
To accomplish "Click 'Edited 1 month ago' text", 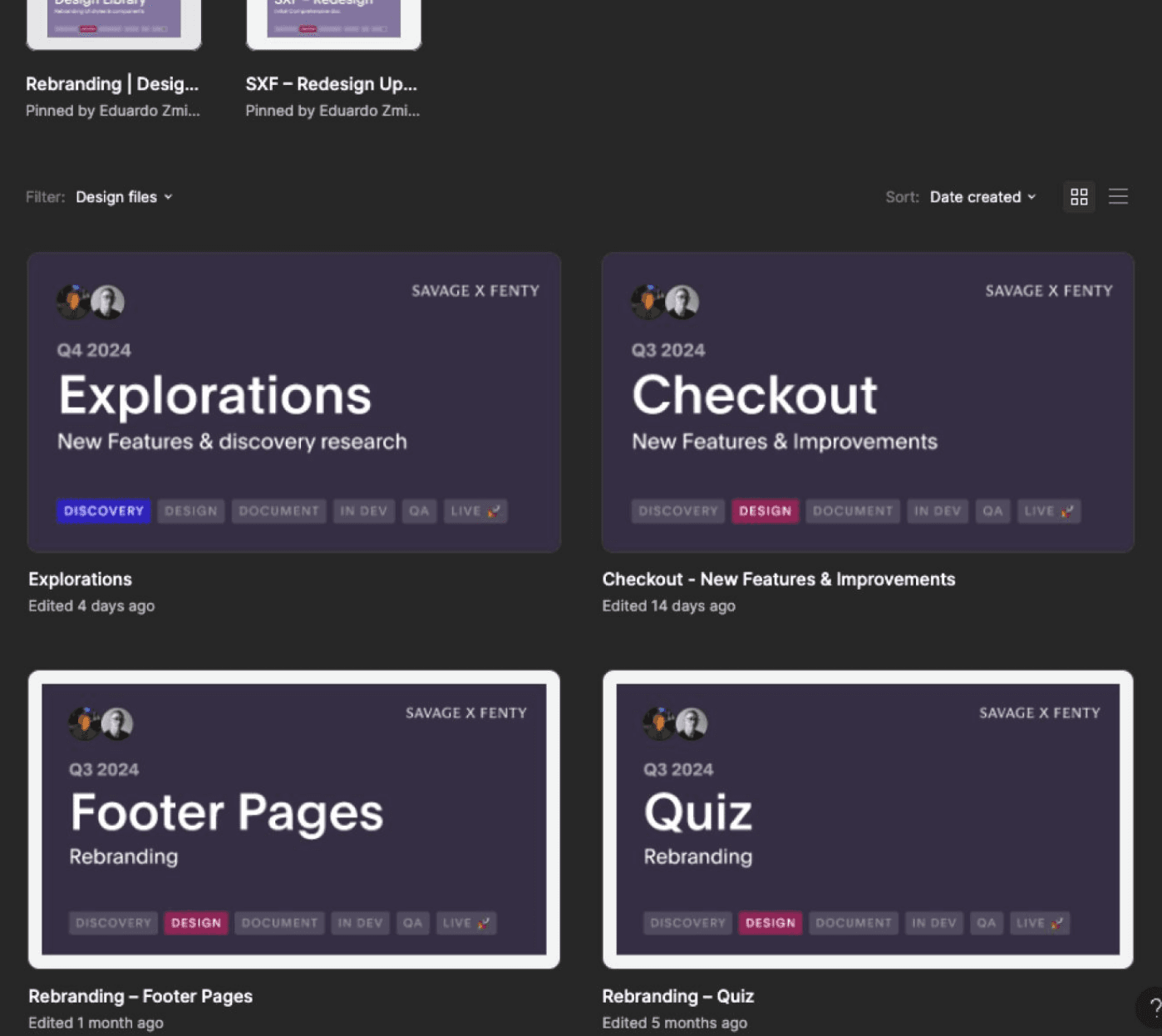I will point(96,1023).
